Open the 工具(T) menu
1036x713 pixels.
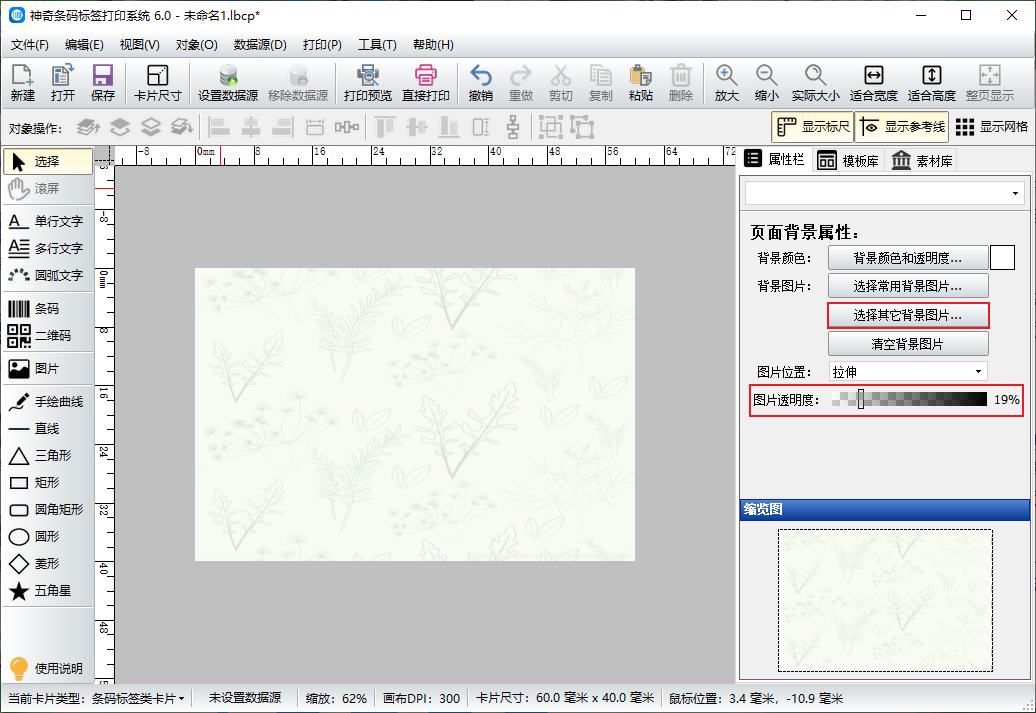[x=377, y=45]
